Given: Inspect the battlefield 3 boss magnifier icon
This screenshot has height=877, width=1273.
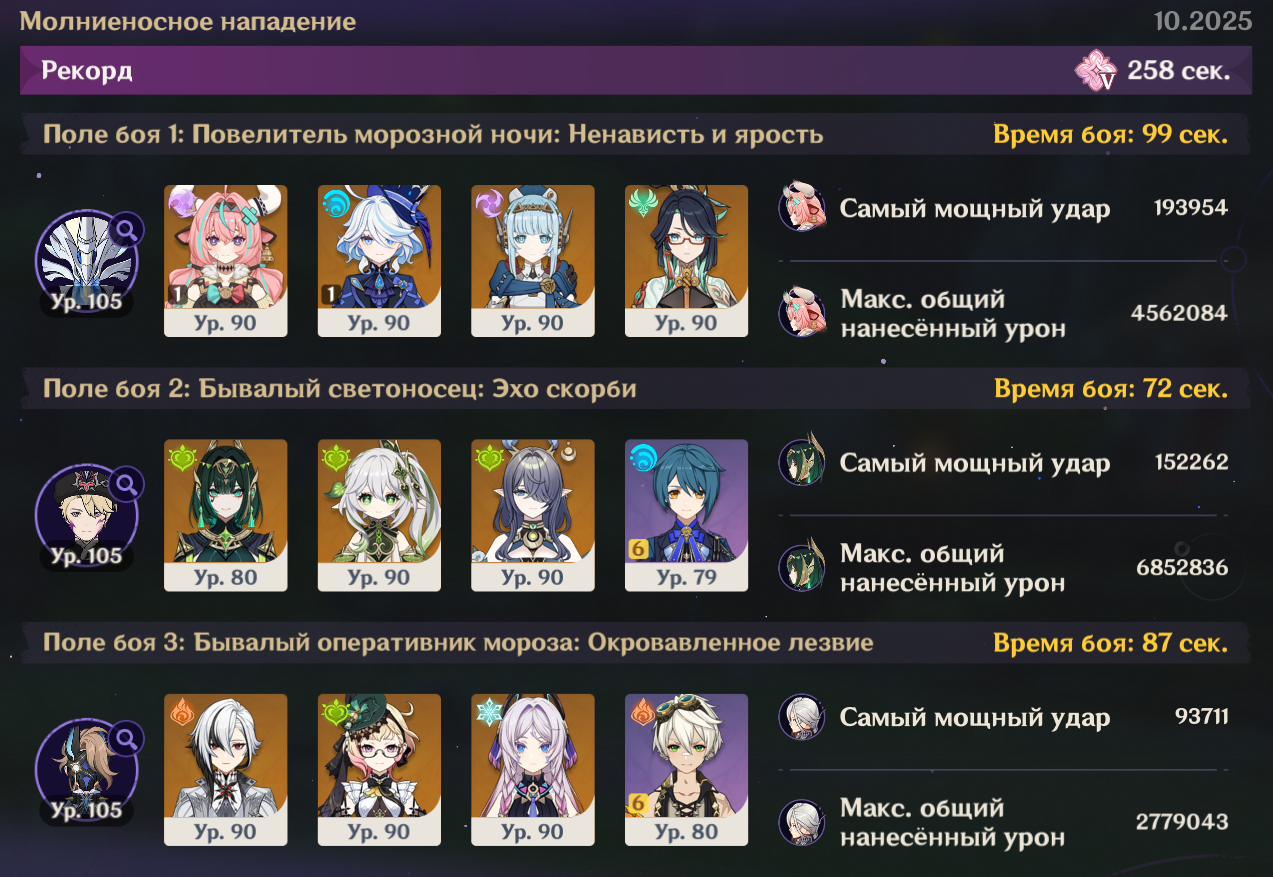Looking at the screenshot, I should (x=127, y=739).
